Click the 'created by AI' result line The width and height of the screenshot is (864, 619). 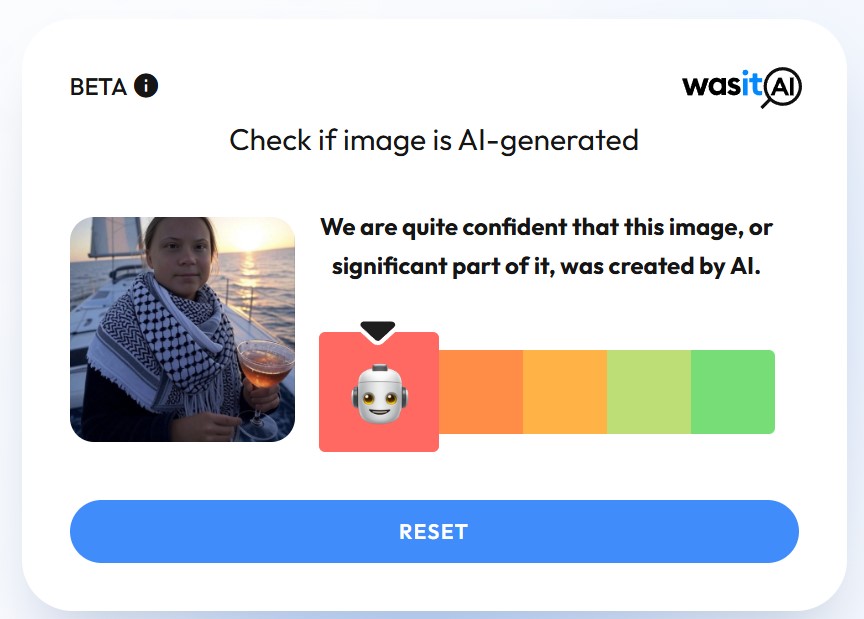click(x=546, y=266)
